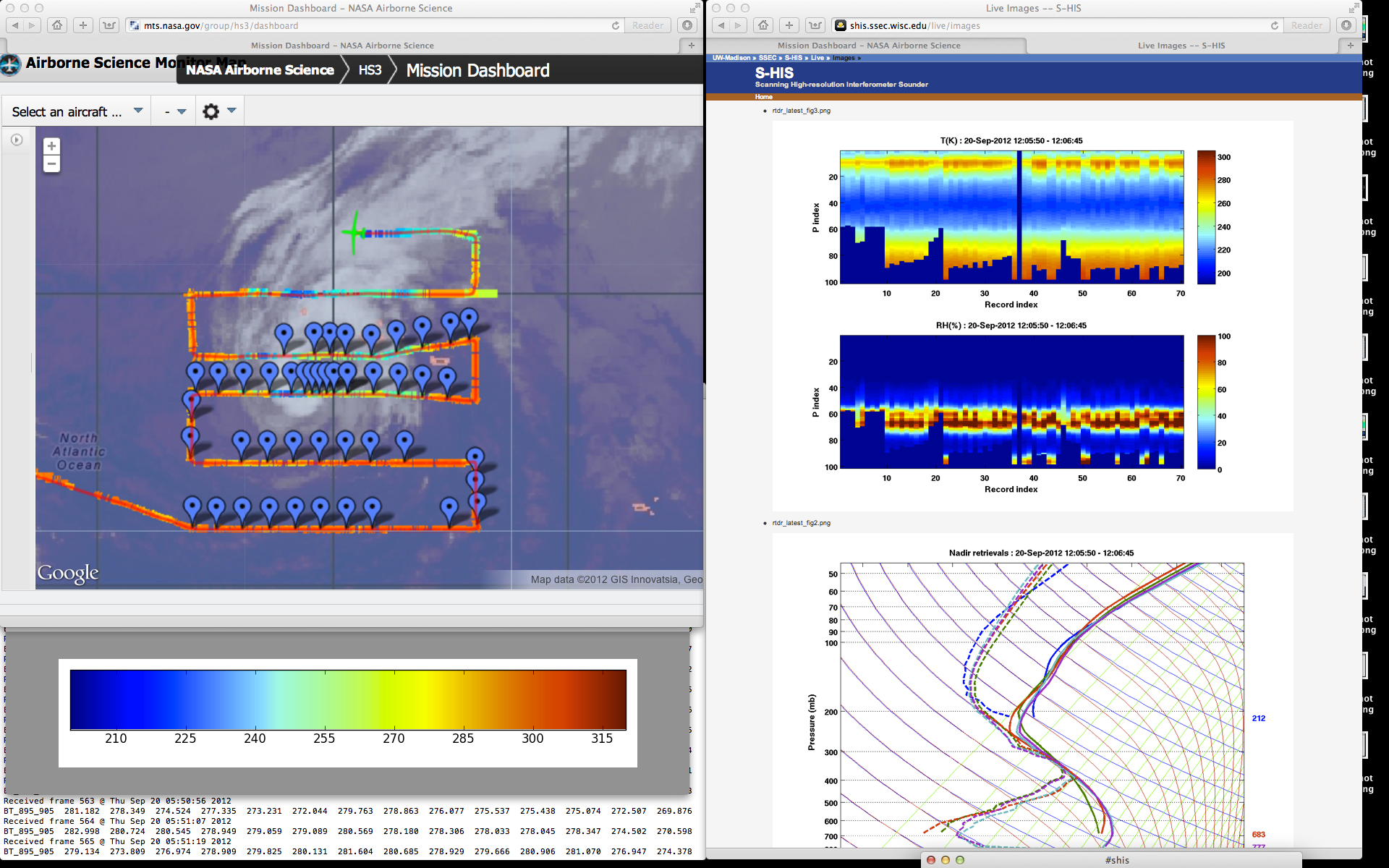Click NASA Airborne Science breadcrumb
This screenshot has height=868, width=1389.
click(260, 70)
